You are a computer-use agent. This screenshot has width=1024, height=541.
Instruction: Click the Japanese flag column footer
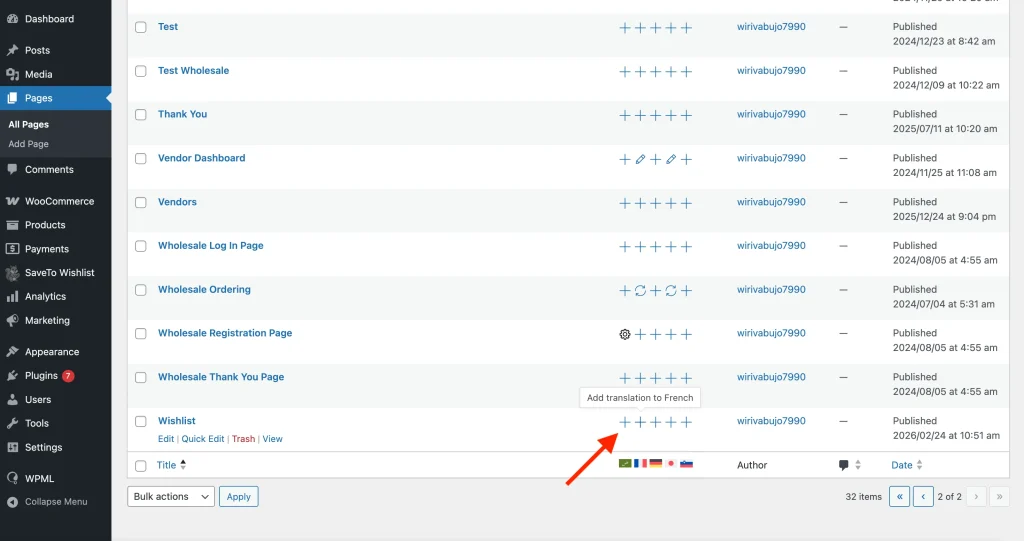(671, 463)
